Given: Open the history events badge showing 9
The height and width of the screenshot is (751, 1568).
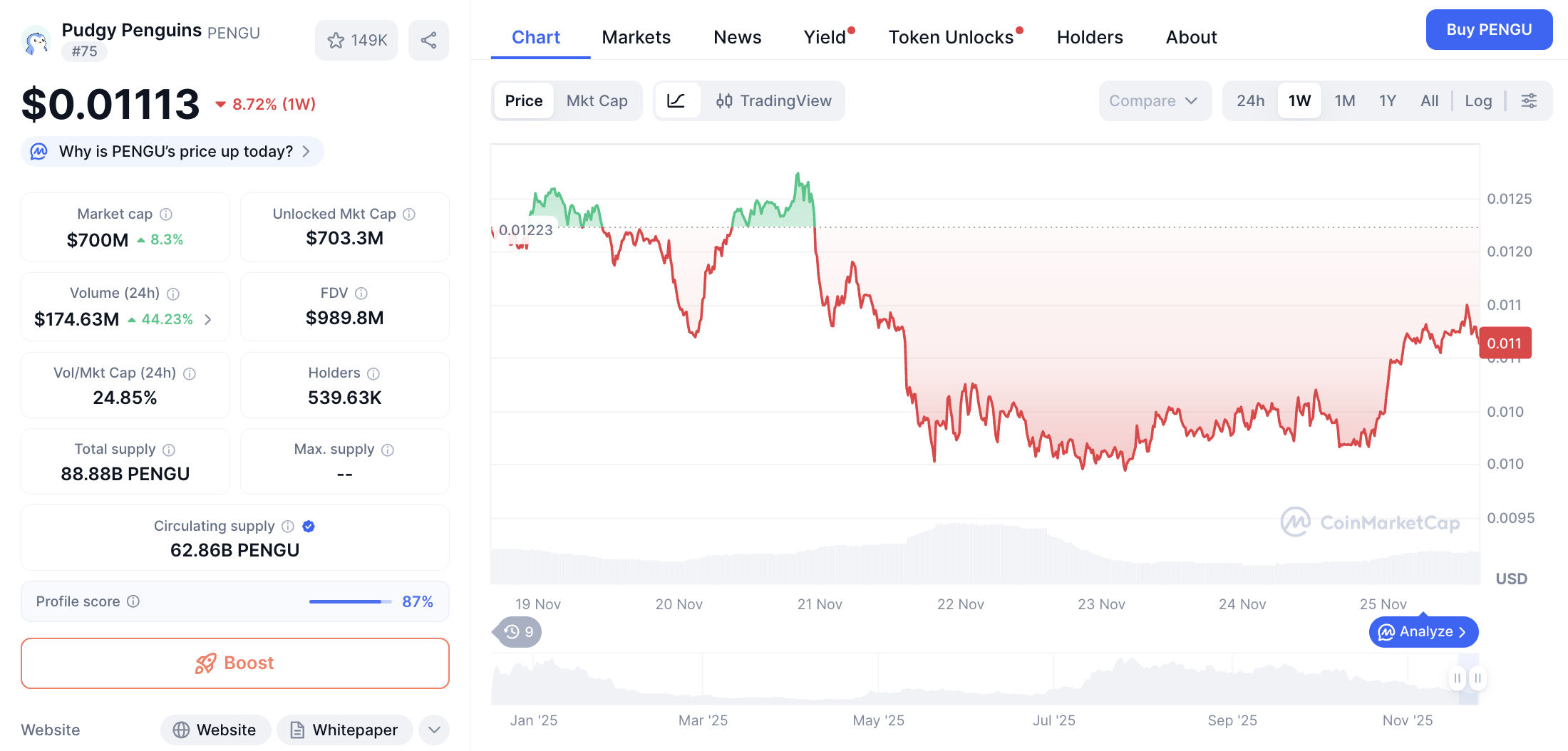Looking at the screenshot, I should pos(518,632).
